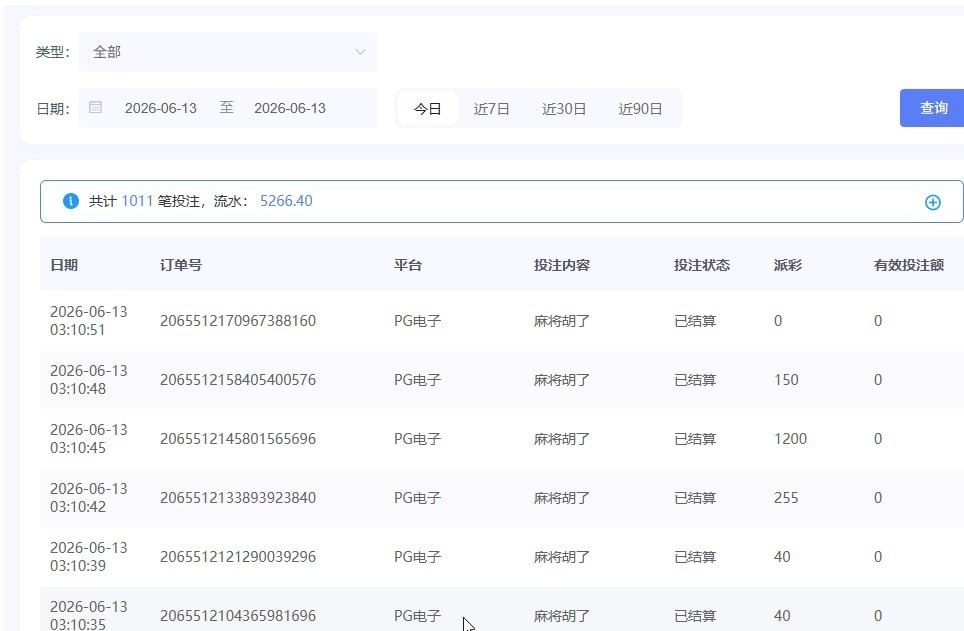The image size is (964, 631).
Task: Select the 近90日 date range tab
Action: pos(640,109)
